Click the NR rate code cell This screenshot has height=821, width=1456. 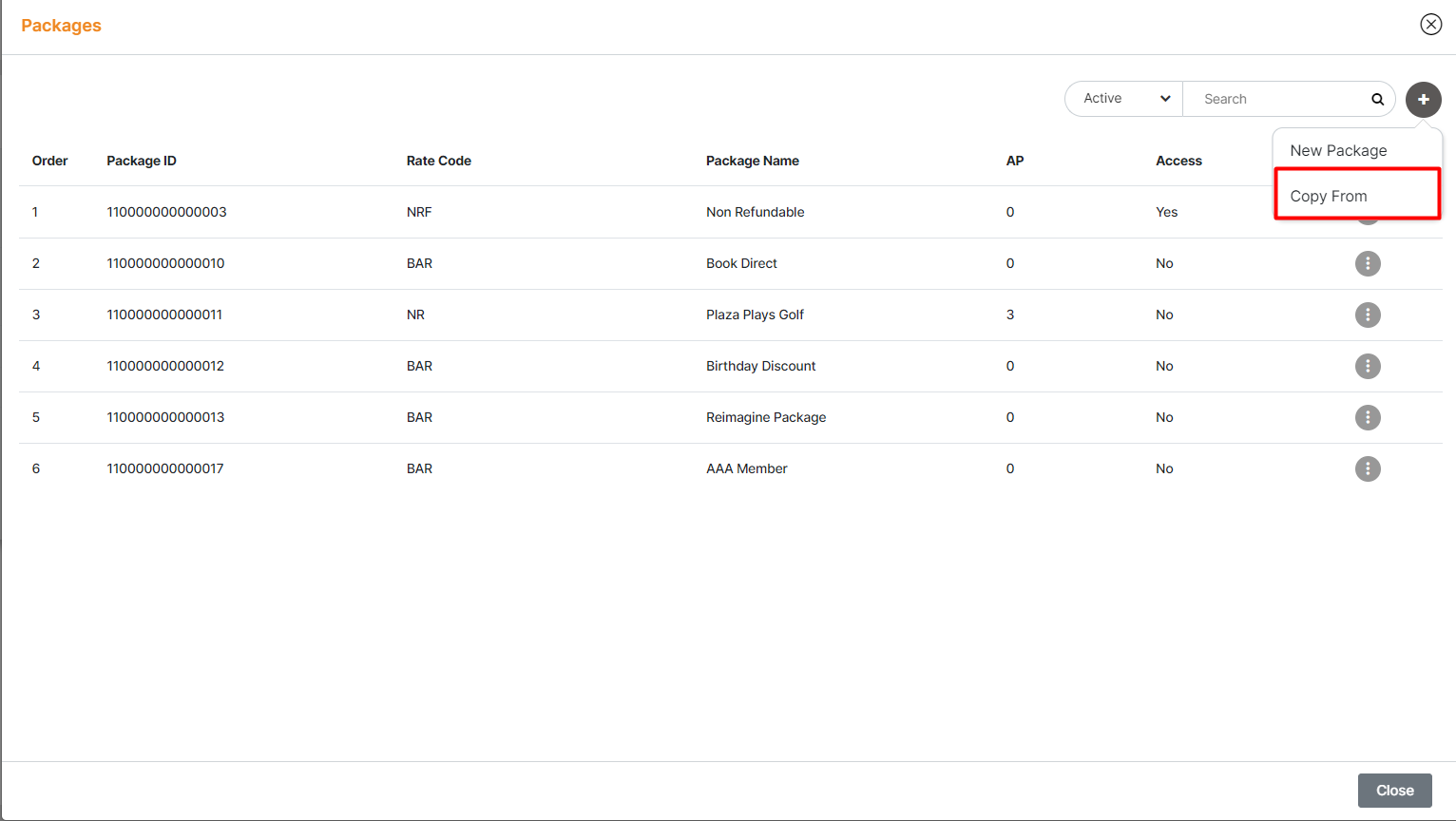point(415,315)
